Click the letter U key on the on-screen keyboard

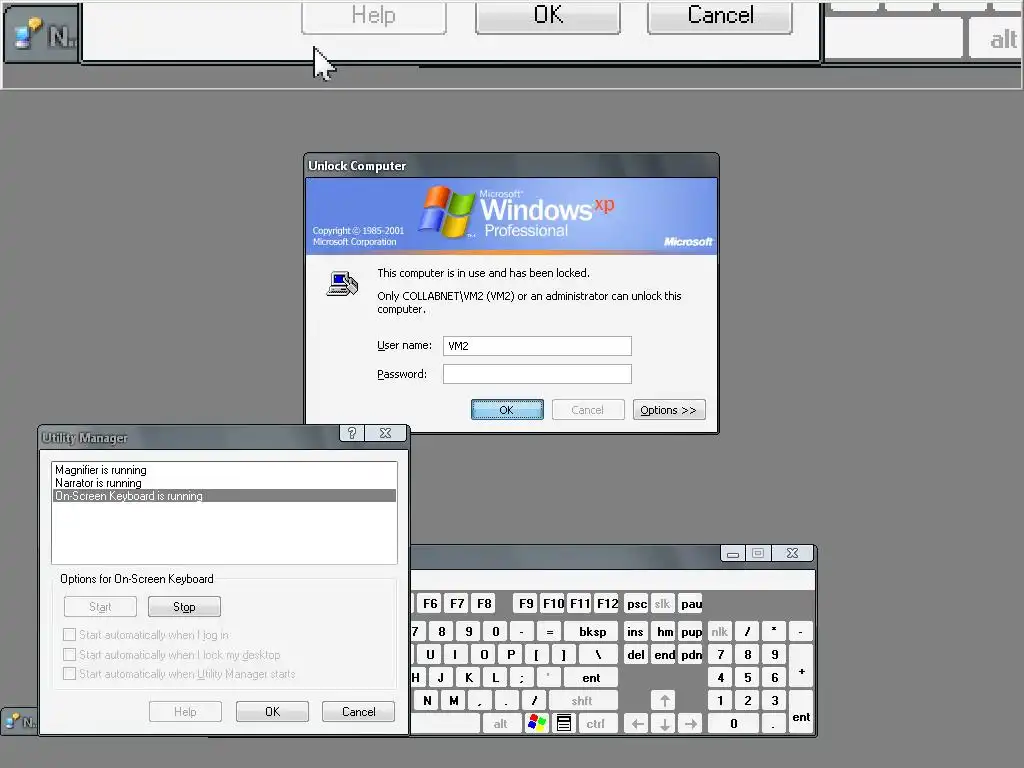click(x=430, y=654)
